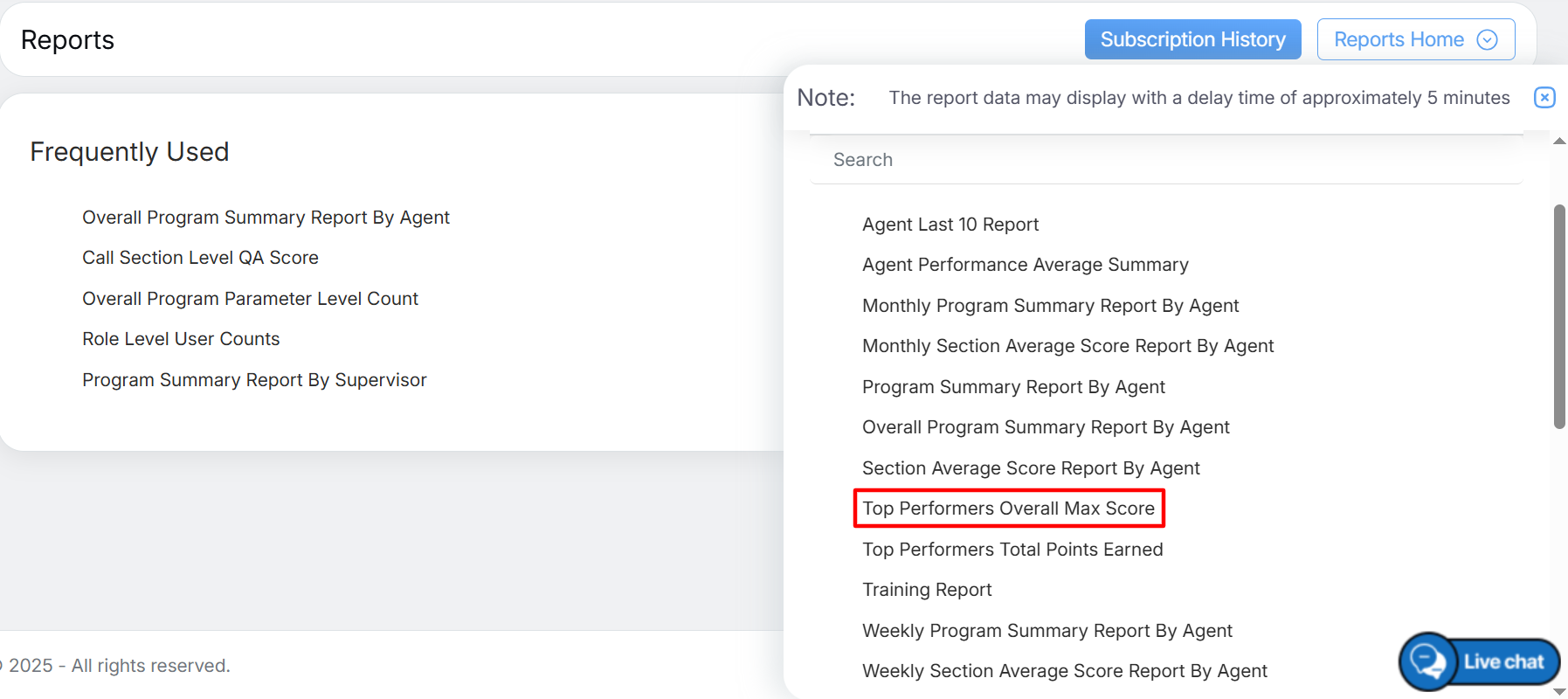Open the Training Report entry
Screen dimensions: 1568x699
point(927,590)
